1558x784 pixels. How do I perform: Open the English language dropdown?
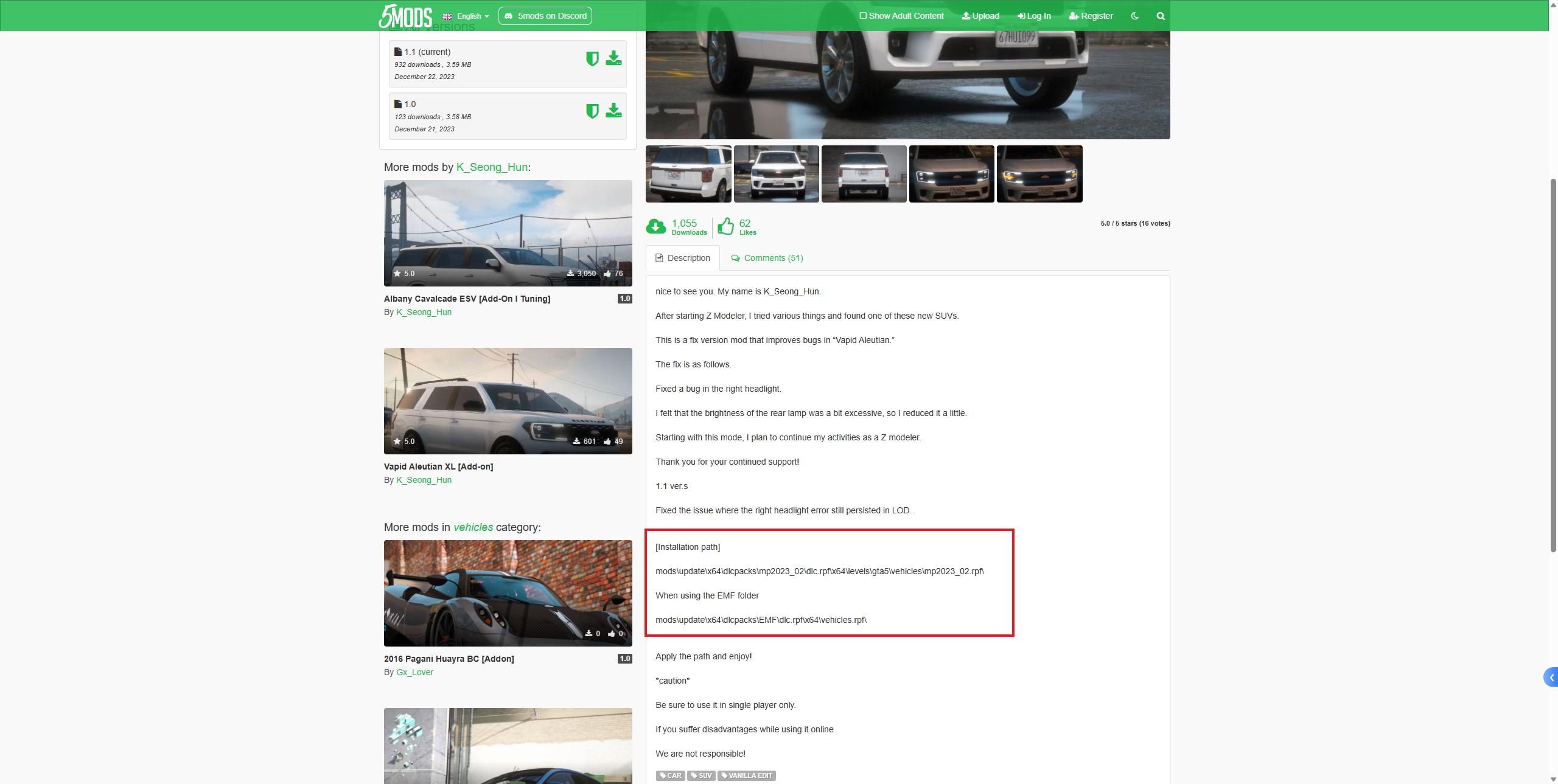[x=466, y=16]
